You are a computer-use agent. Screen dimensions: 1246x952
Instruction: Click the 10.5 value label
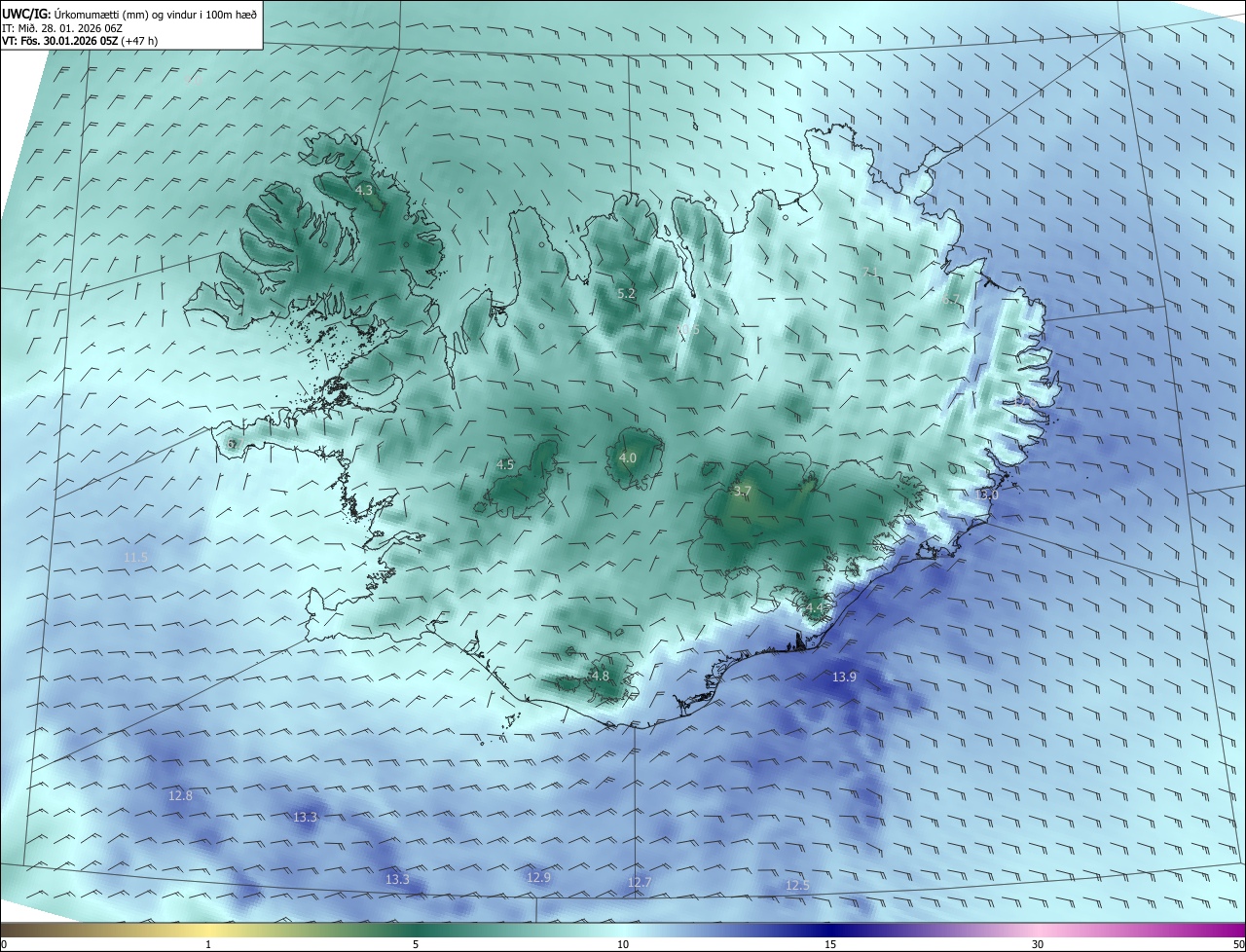click(688, 330)
